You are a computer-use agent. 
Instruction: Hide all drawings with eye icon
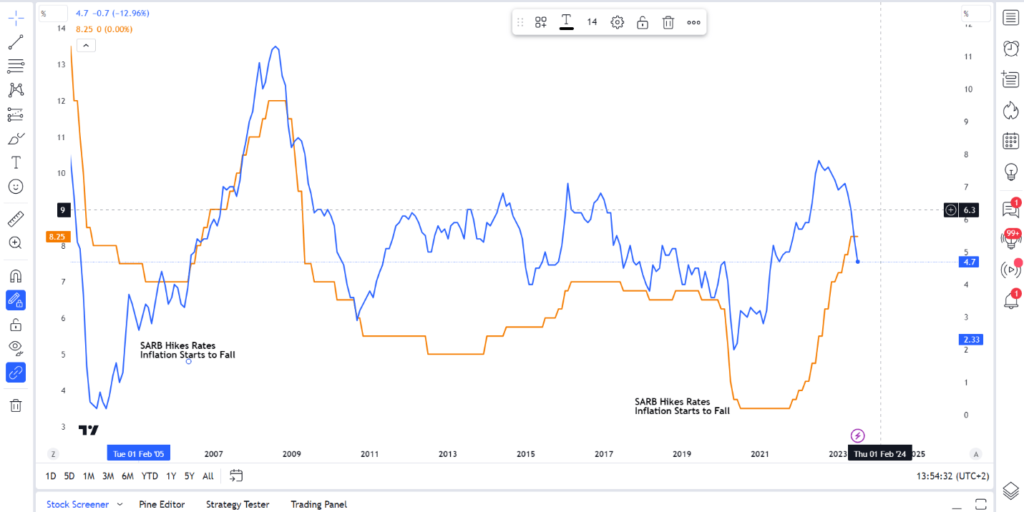coord(16,347)
